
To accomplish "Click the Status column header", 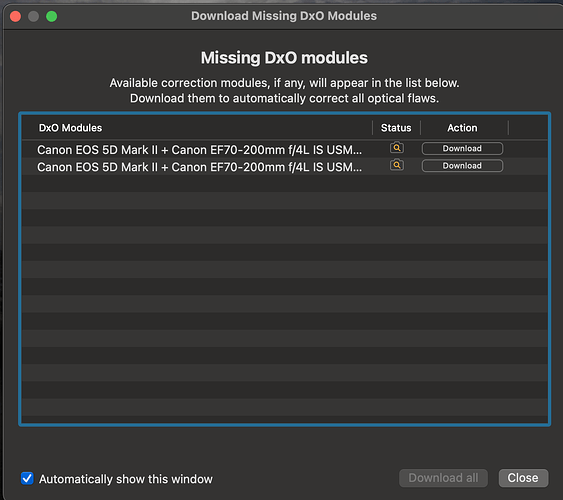I will coord(396,128).
